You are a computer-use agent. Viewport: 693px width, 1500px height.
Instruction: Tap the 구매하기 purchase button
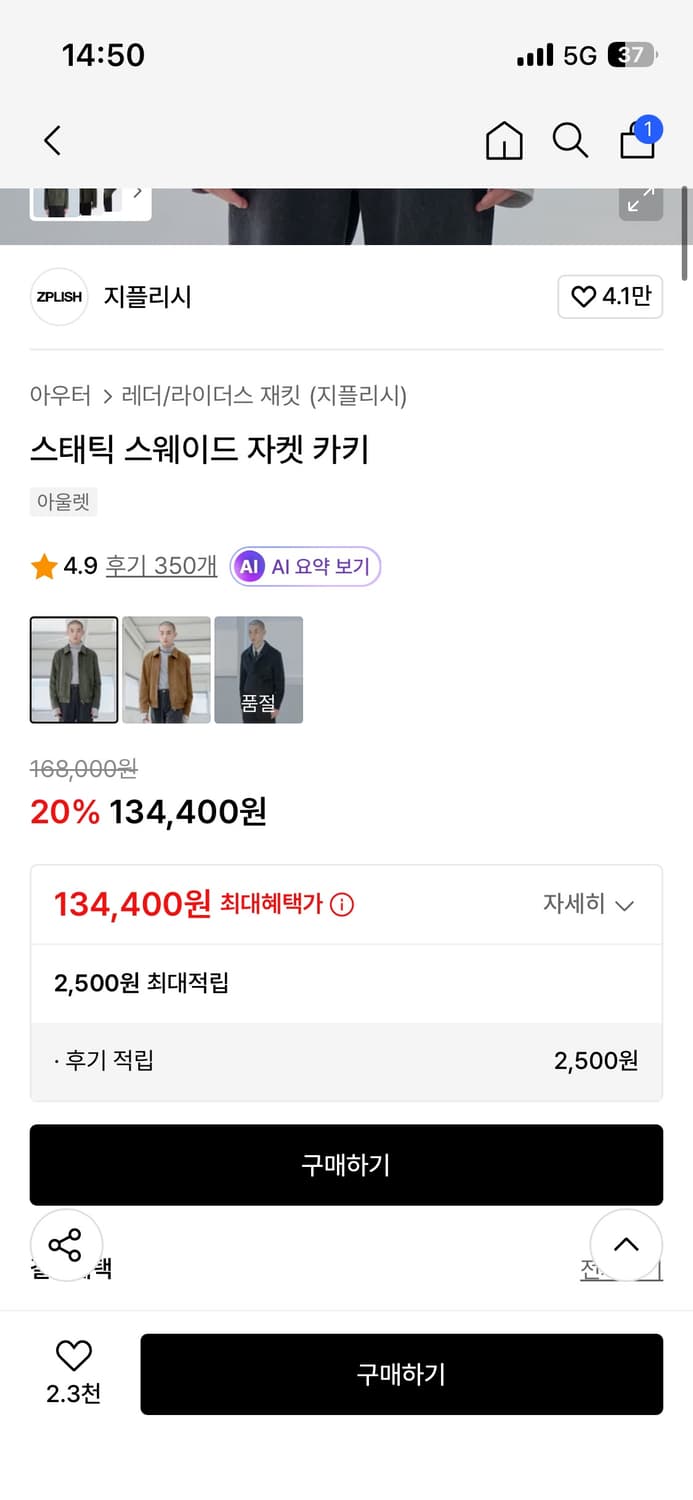346,1164
